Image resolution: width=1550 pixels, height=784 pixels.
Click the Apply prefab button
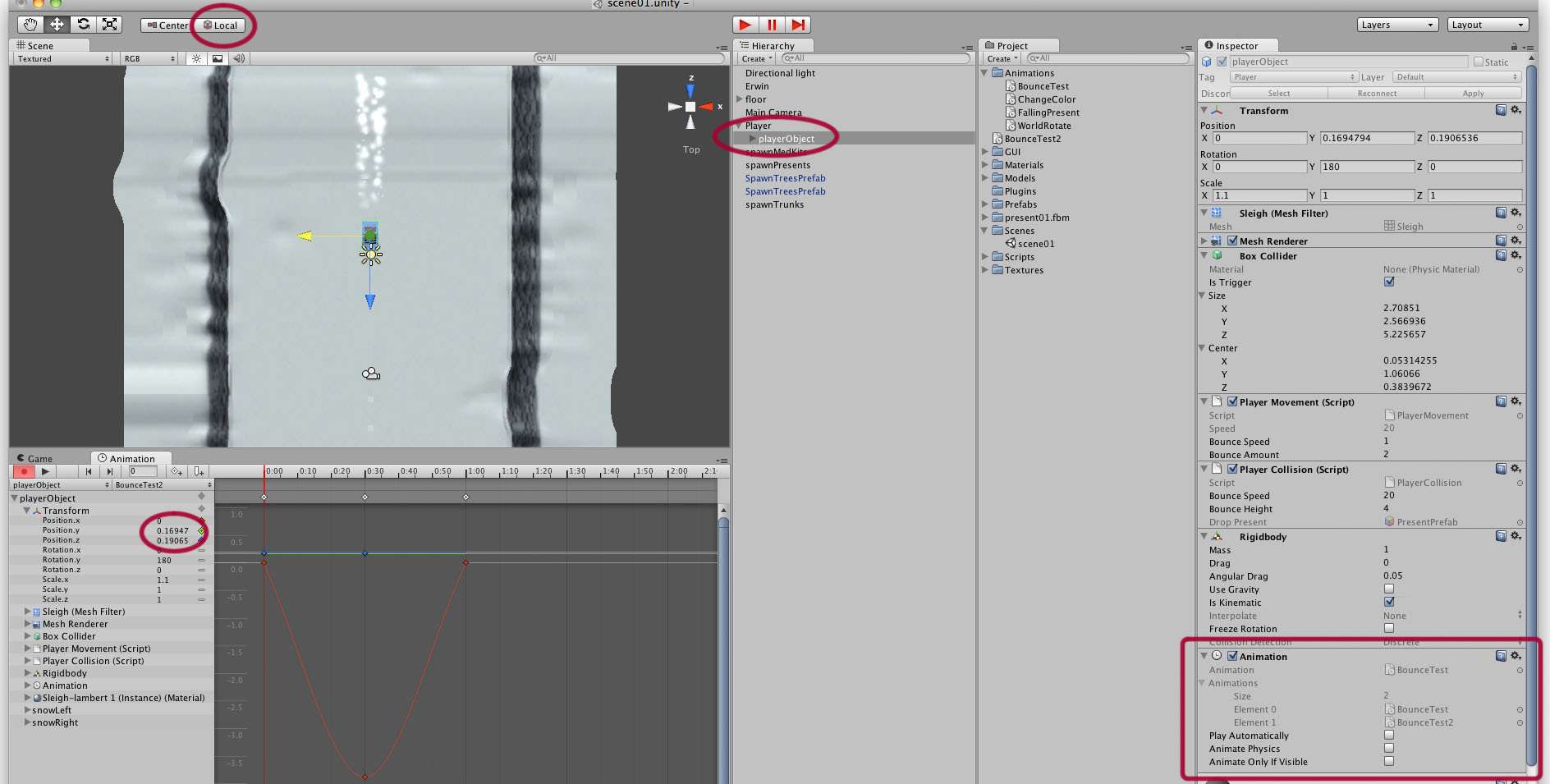click(1473, 94)
